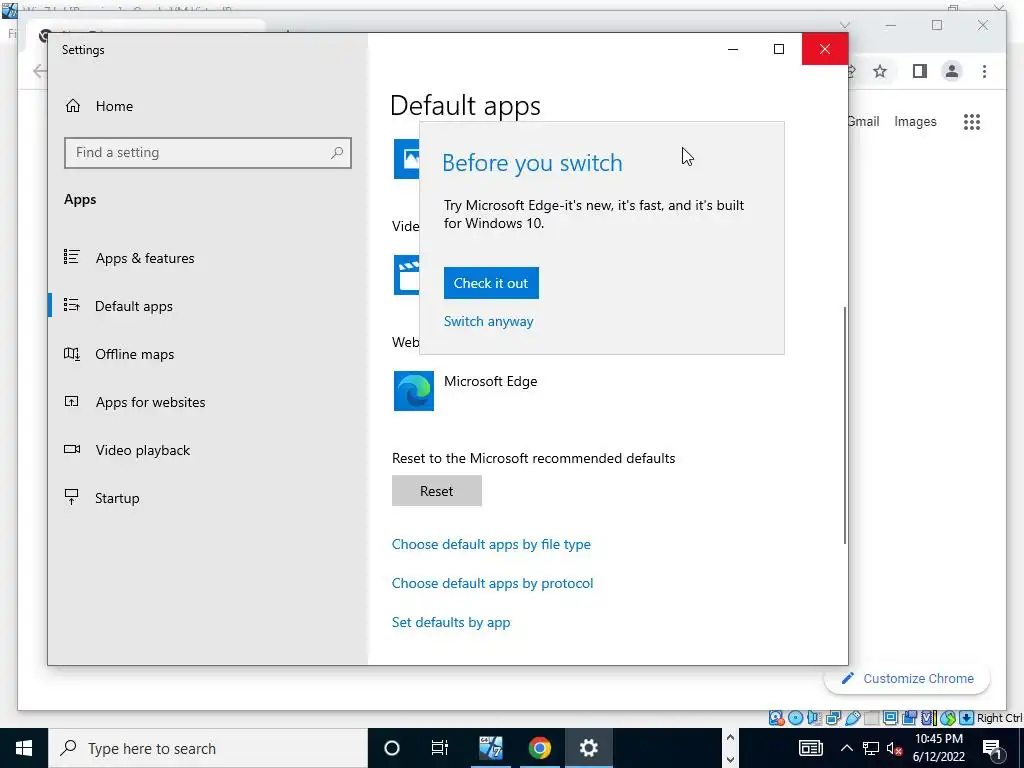Click the Apps section heading in the sidebar
The height and width of the screenshot is (768, 1024).
(80, 200)
